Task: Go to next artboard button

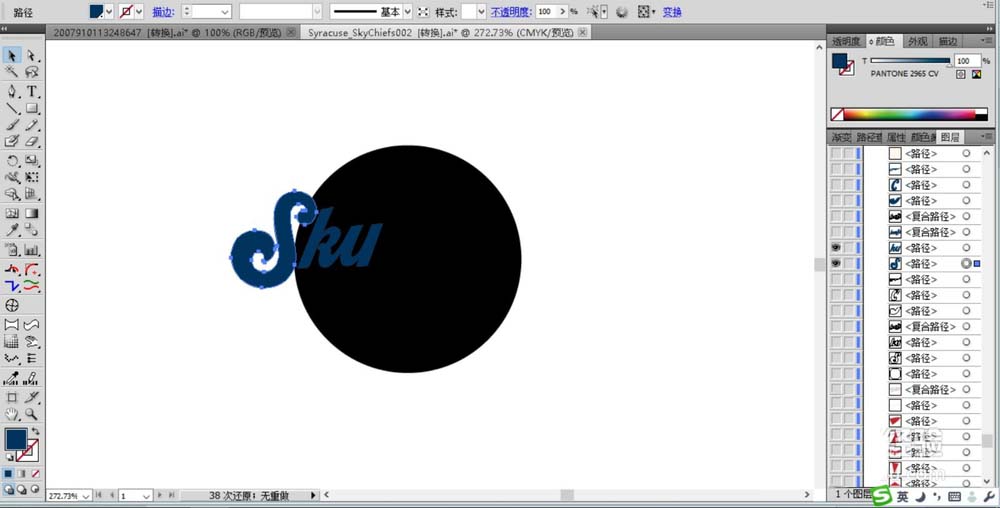Action: [159, 495]
